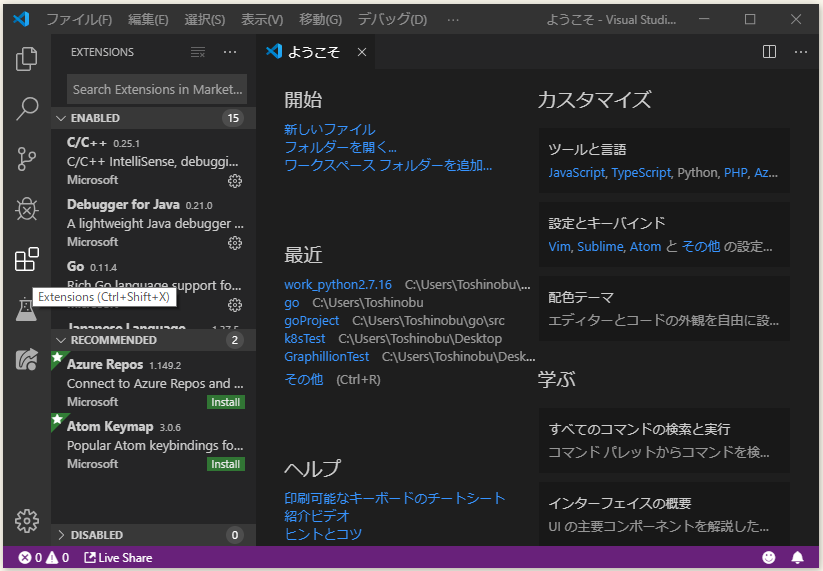Viewport: 823px width, 571px height.
Task: Click the VS Code logo in title bar
Action: (21, 19)
